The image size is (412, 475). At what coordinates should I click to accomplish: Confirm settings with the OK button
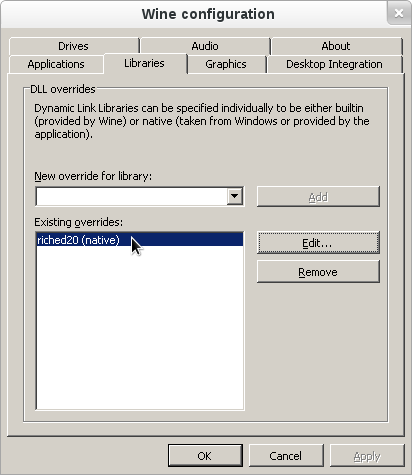205,456
